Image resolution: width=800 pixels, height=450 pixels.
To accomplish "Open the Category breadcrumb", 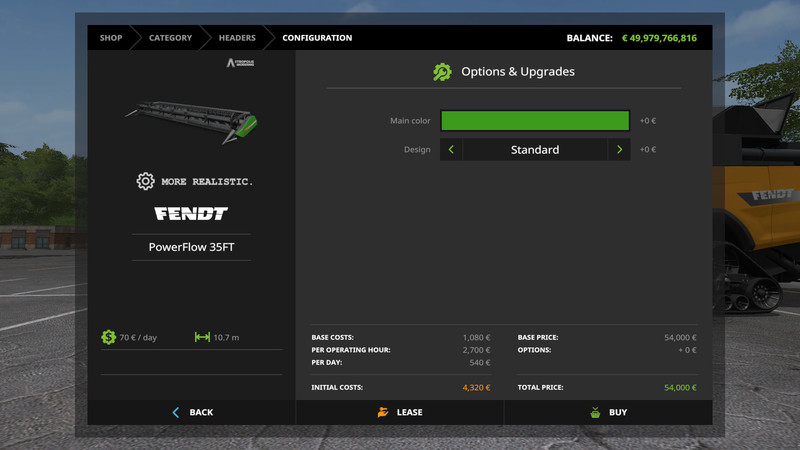I will (x=170, y=38).
